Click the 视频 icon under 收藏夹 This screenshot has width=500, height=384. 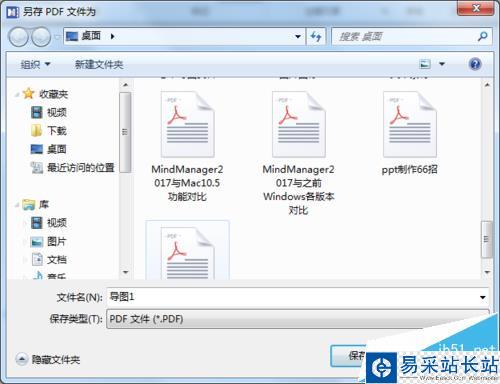point(37,112)
